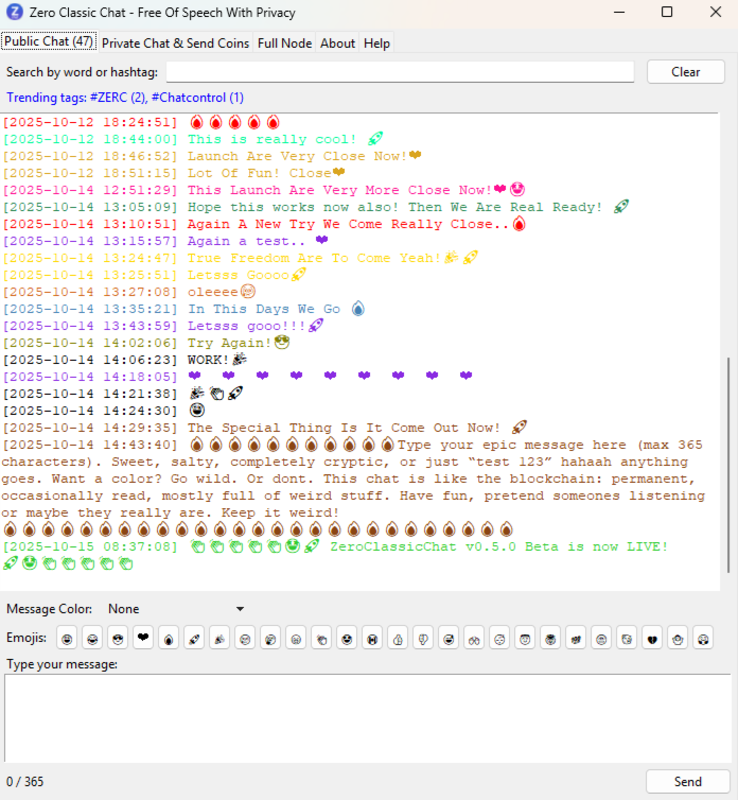Open the Private Chat & Send Coins tab

176,43
